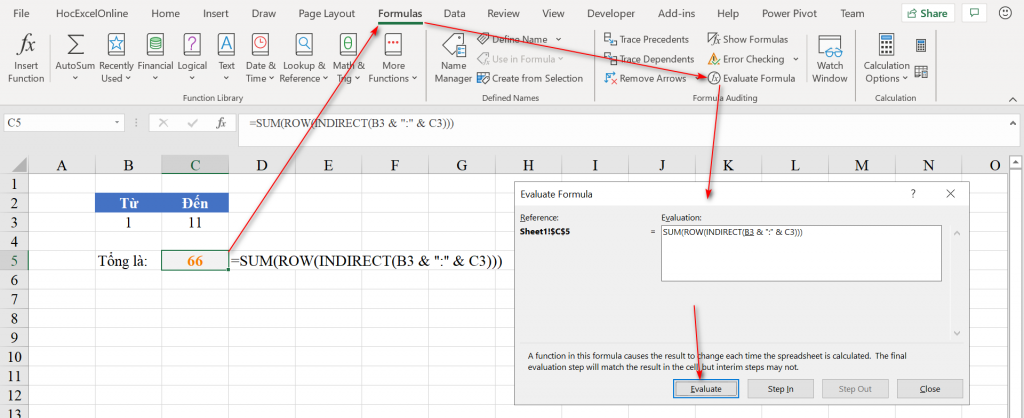Viewport: 1024px width, 418px height.
Task: Click Evaluate Formula in the ribbon
Action: click(752, 78)
